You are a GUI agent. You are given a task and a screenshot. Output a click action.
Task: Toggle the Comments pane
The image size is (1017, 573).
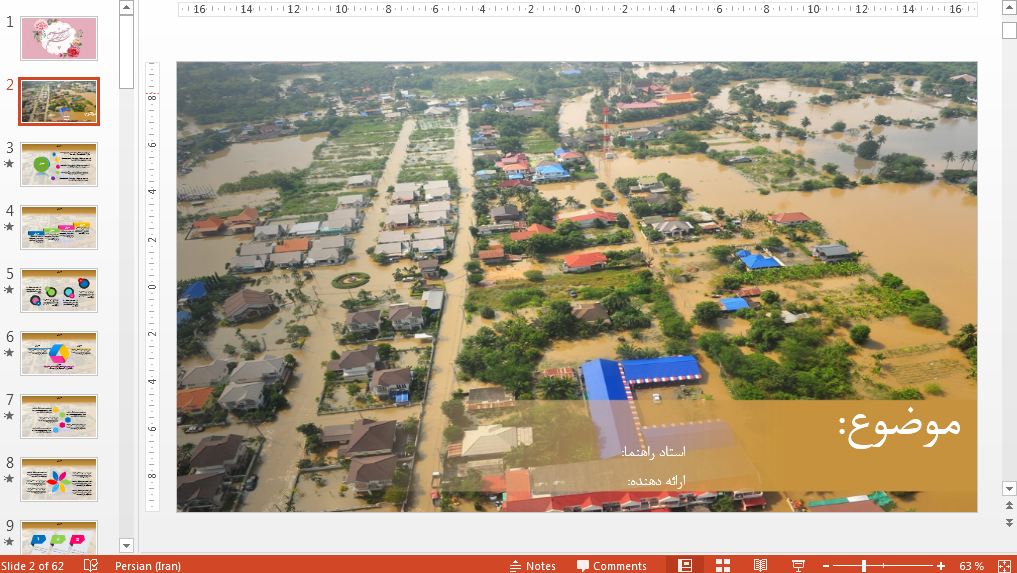click(611, 565)
